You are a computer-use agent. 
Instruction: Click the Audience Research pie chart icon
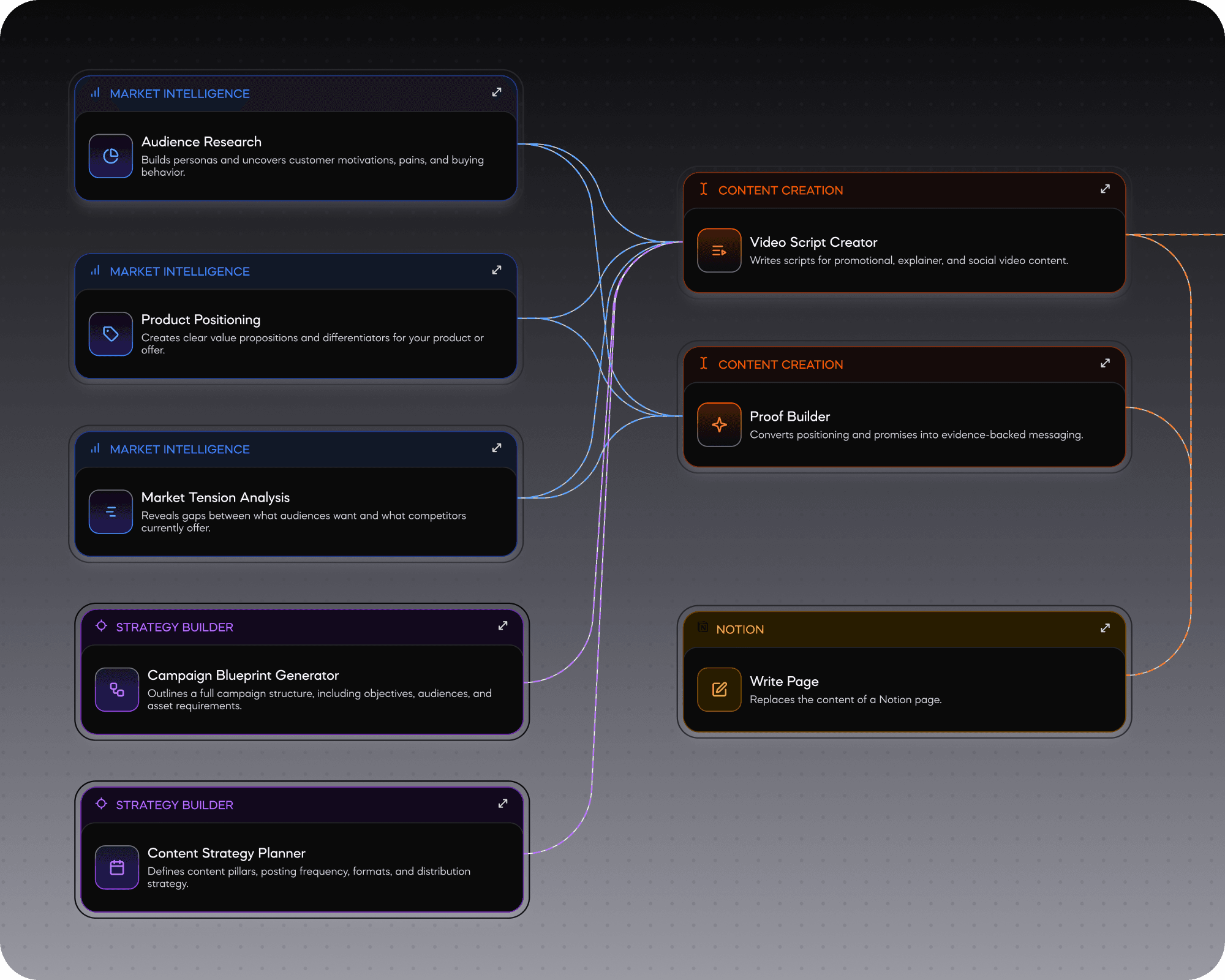[x=111, y=156]
